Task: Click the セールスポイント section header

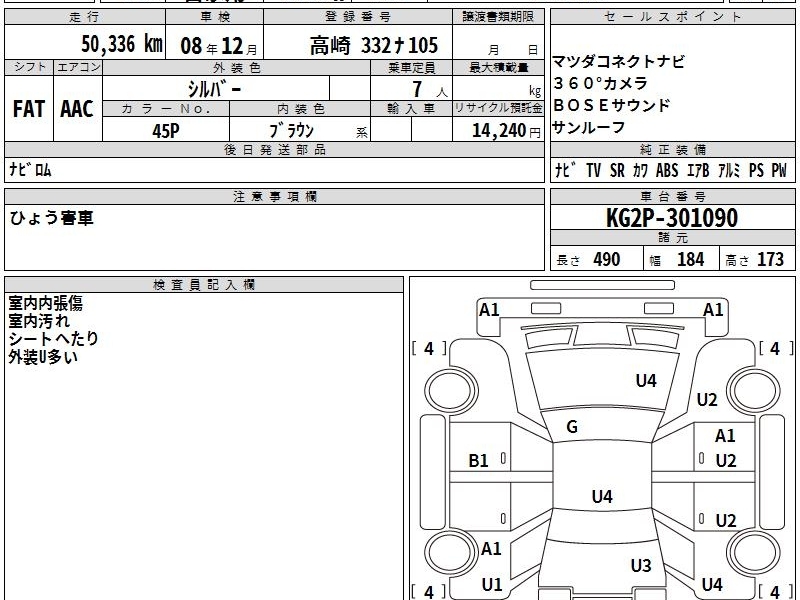Action: tap(672, 17)
